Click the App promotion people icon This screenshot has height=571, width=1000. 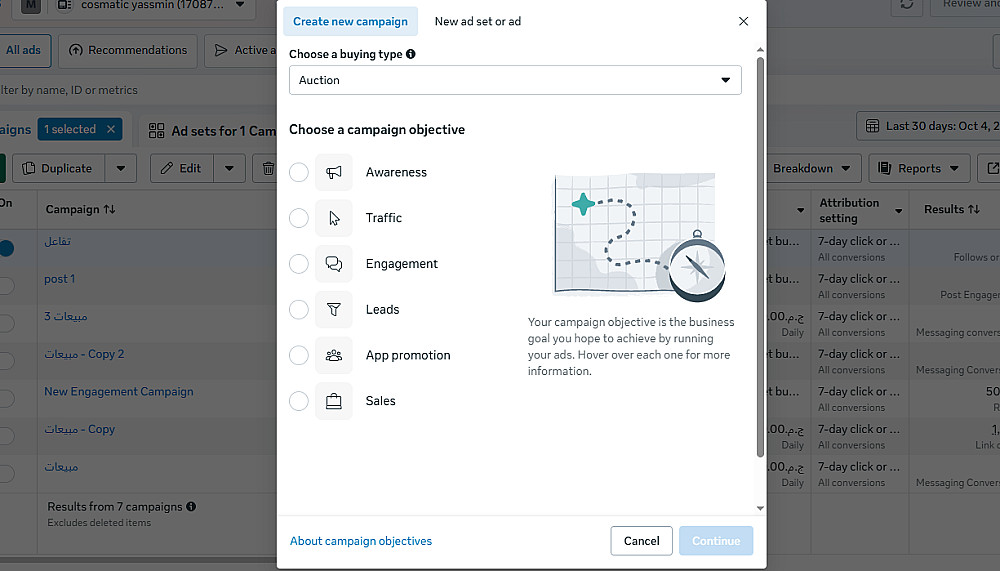334,355
